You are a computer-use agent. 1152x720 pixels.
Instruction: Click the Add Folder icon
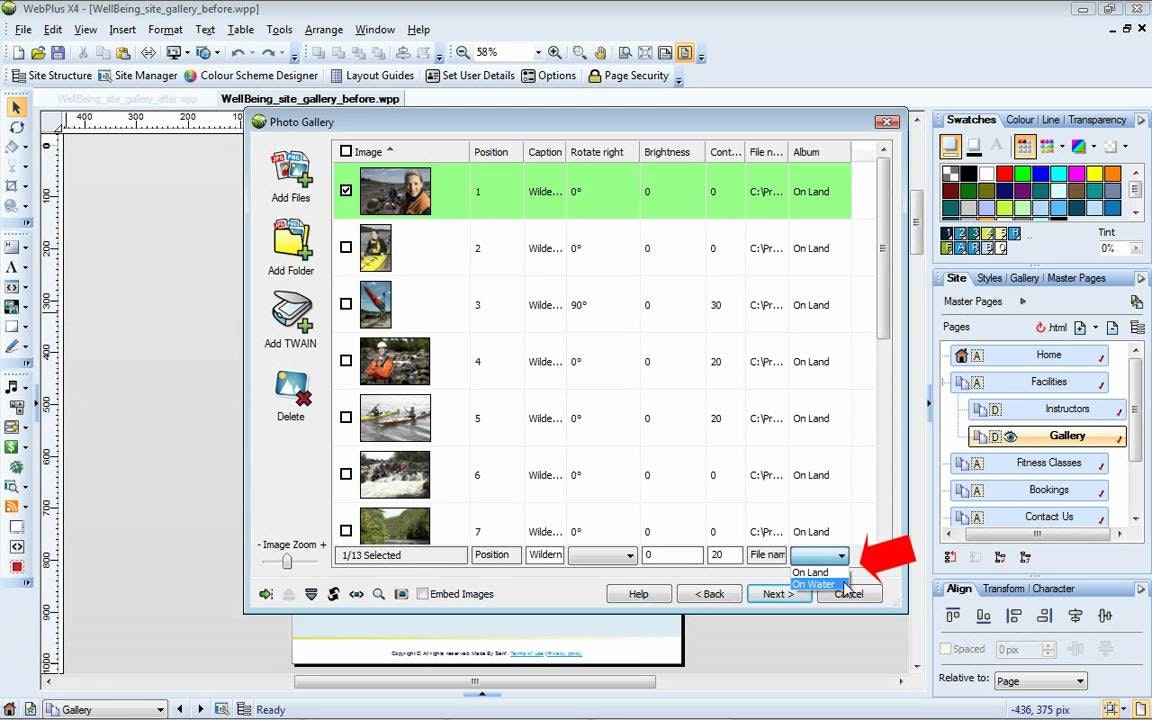[x=291, y=240]
